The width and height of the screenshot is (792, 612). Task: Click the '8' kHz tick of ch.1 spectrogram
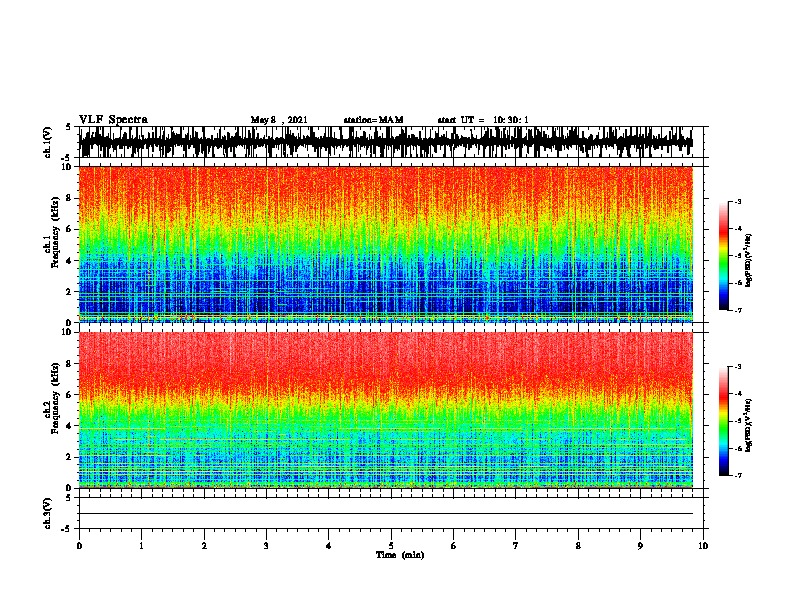point(70,198)
